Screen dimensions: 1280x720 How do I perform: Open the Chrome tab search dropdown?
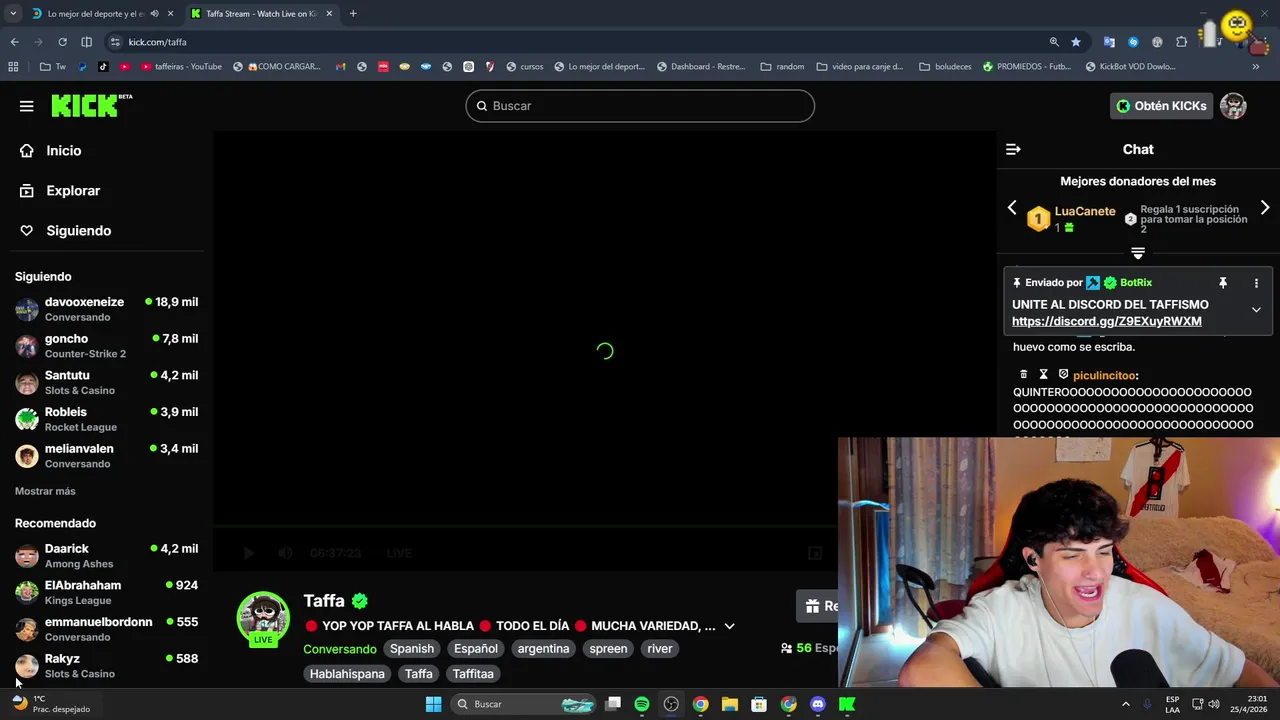tap(13, 14)
